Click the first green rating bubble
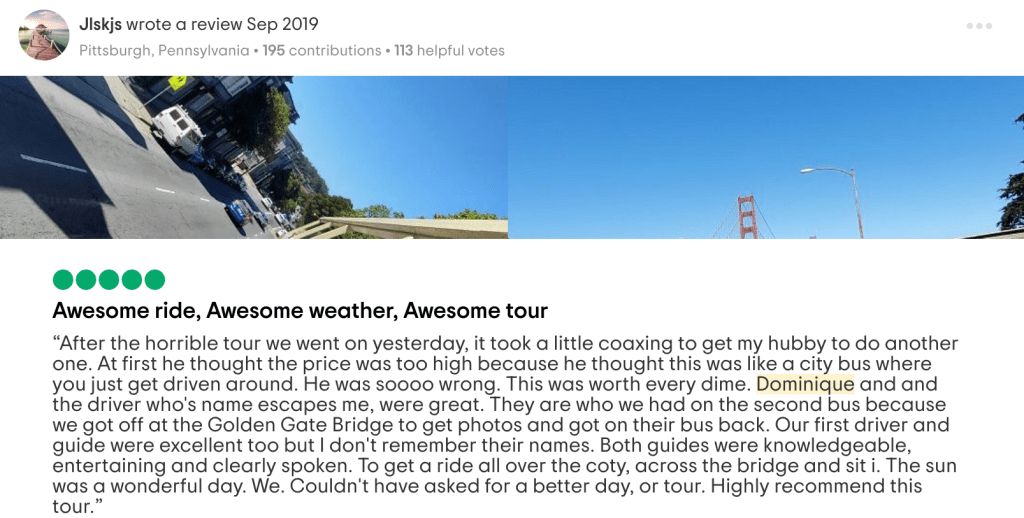The width and height of the screenshot is (1024, 518). tap(63, 280)
